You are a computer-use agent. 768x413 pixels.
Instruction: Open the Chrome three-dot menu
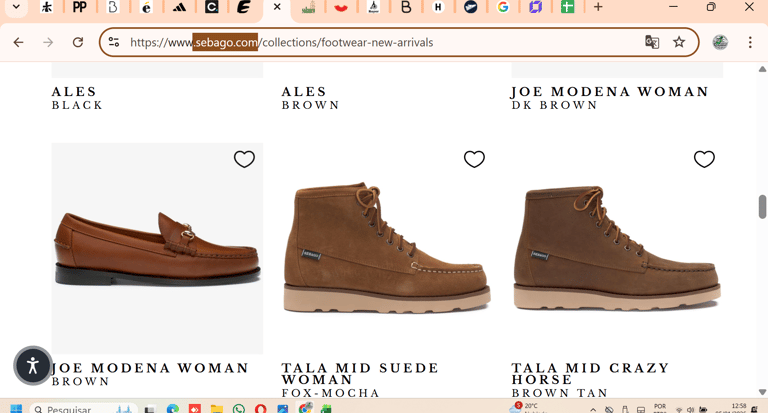pos(750,43)
